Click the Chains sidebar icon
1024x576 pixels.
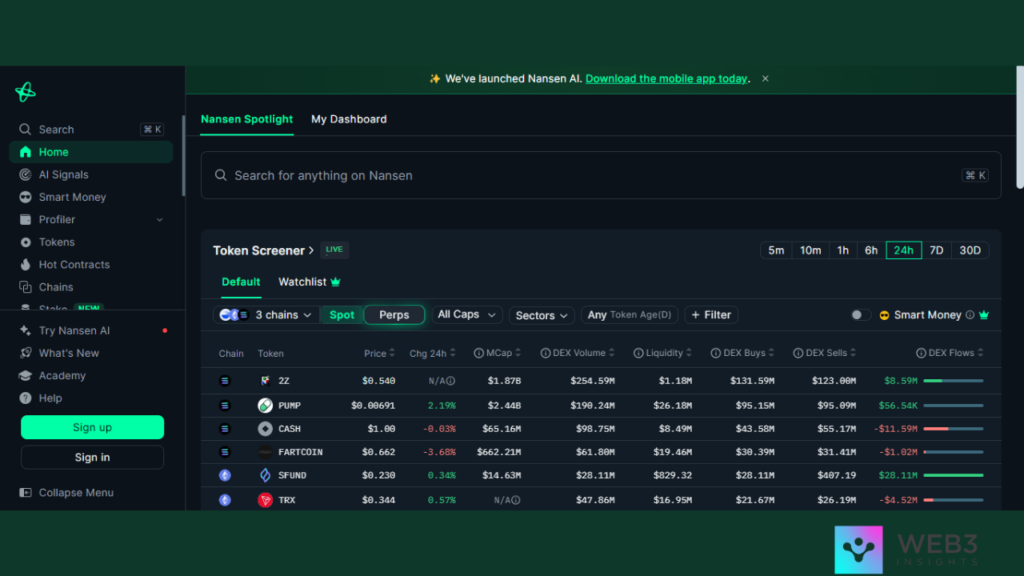[26, 287]
